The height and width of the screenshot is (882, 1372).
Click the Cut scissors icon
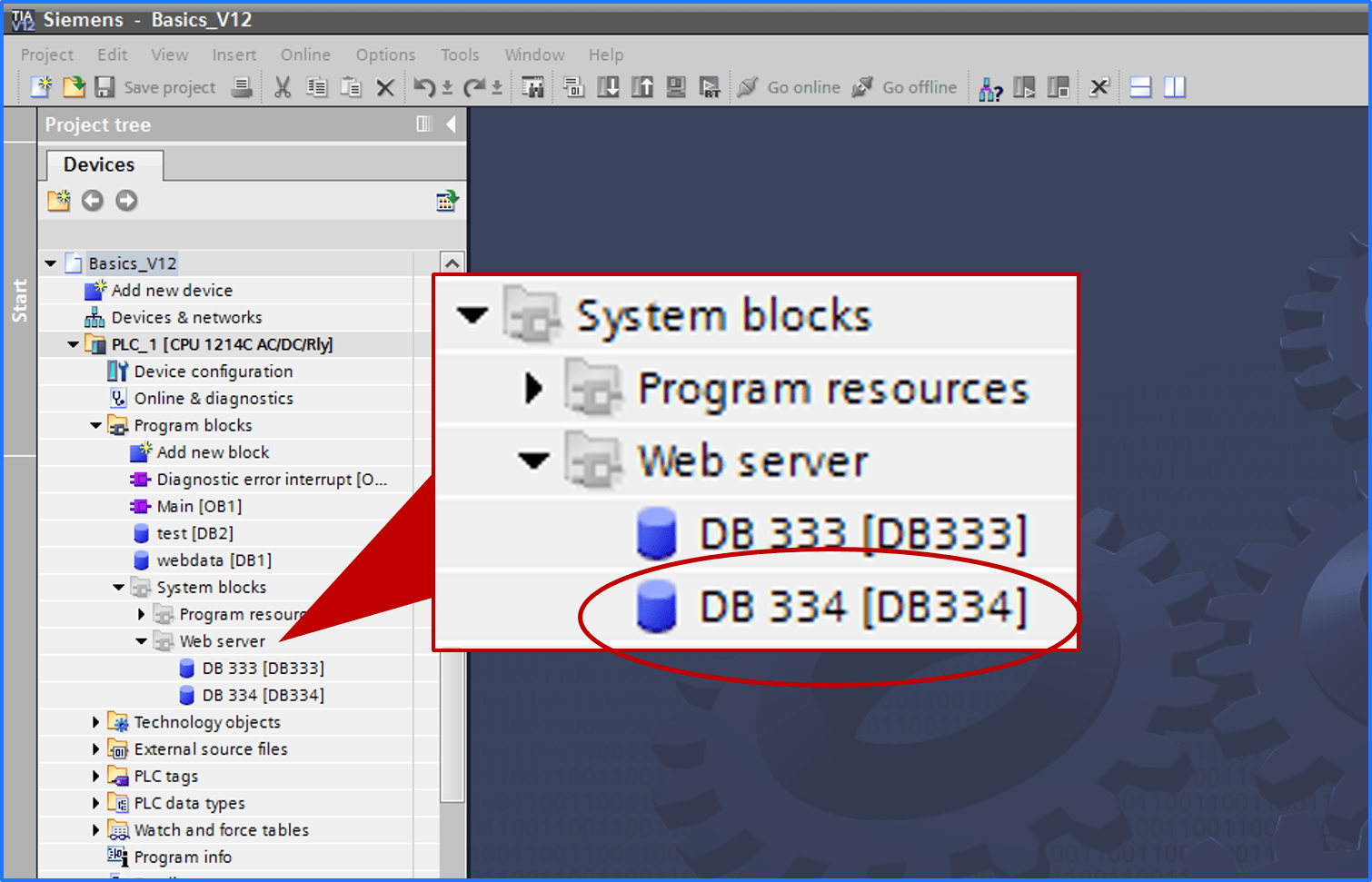click(283, 87)
